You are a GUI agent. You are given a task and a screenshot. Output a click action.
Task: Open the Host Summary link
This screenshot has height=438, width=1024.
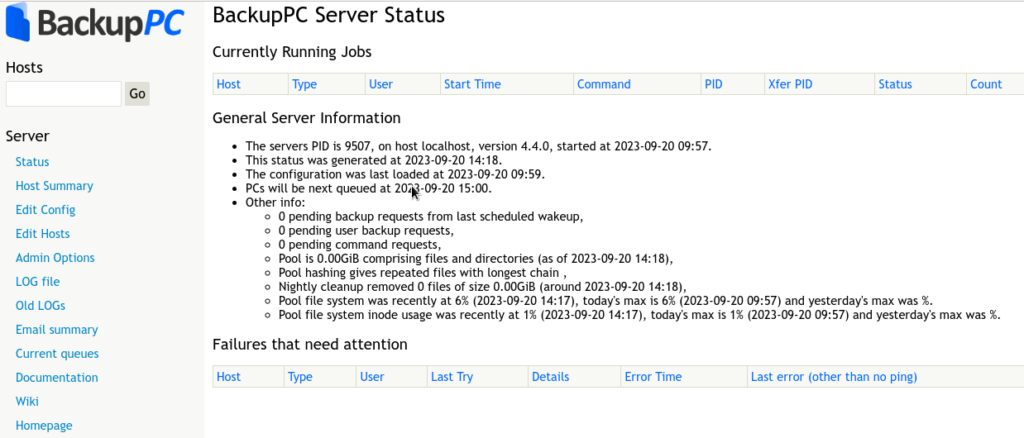pyautogui.click(x=54, y=186)
